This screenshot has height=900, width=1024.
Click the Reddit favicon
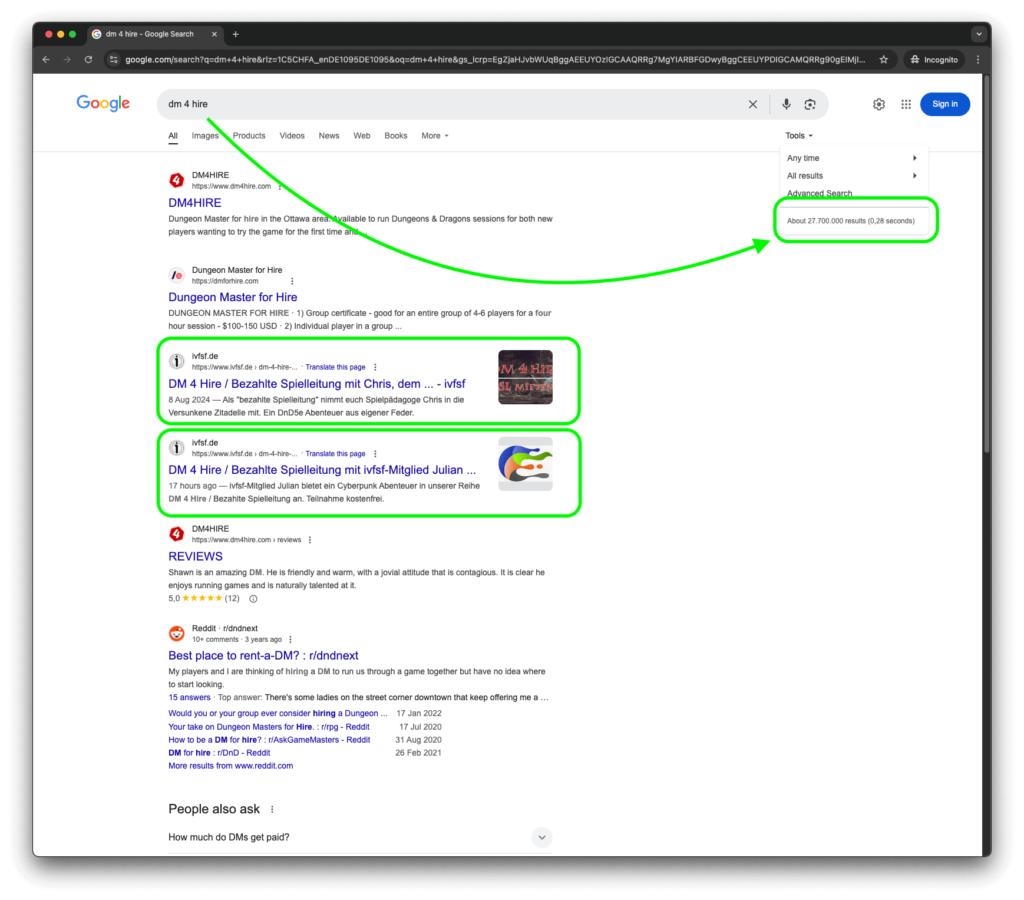pyautogui.click(x=176, y=633)
